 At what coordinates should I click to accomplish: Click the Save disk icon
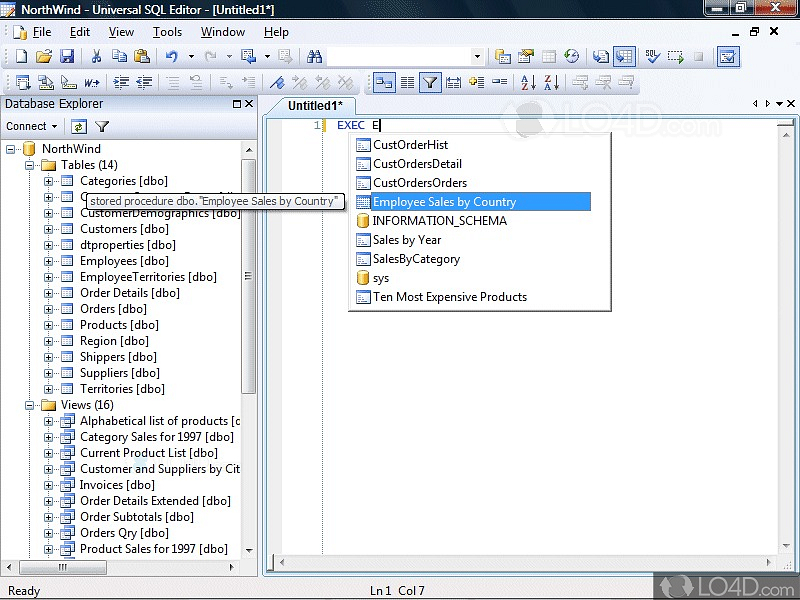point(67,57)
